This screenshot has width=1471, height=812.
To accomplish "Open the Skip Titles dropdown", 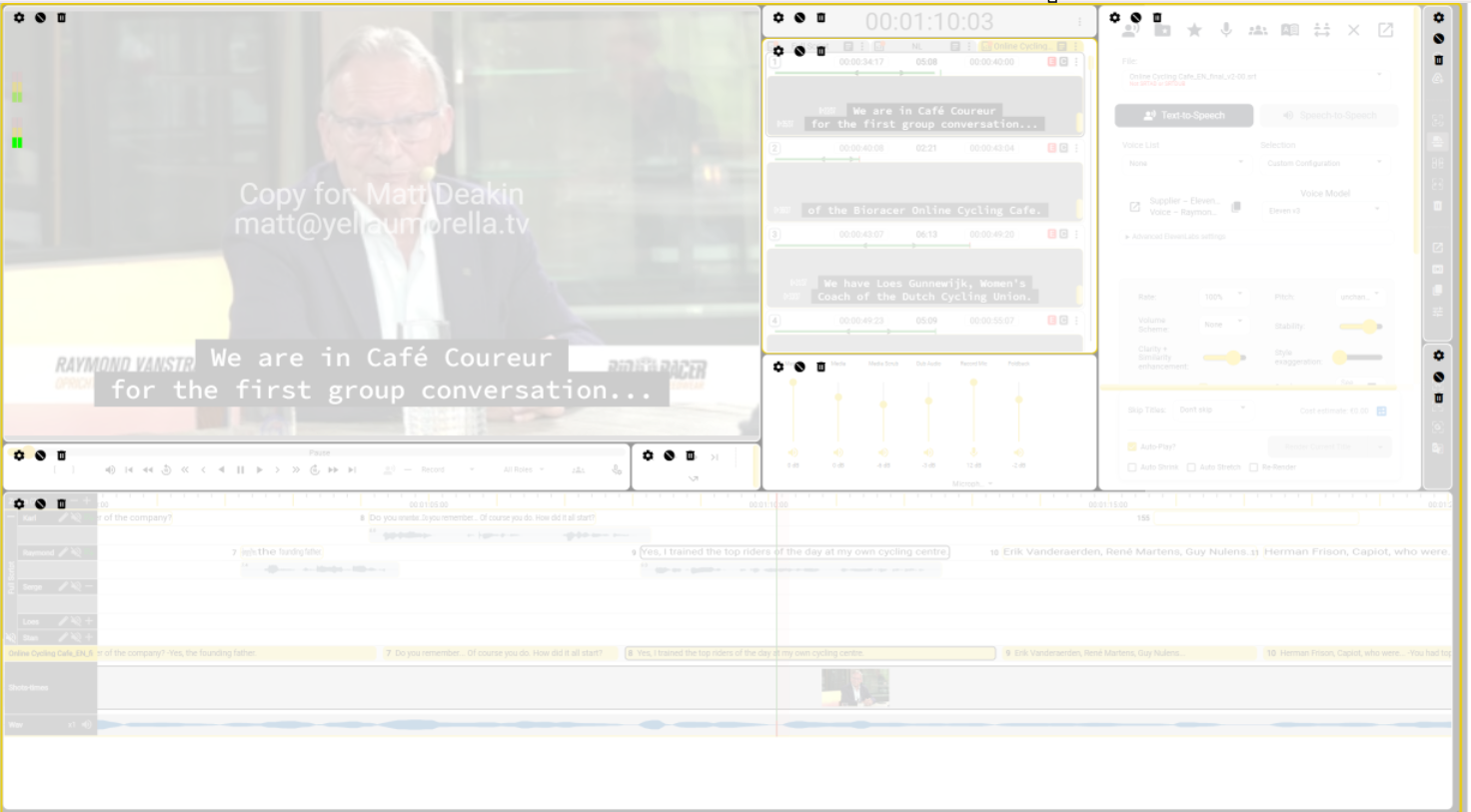I will (1212, 409).
